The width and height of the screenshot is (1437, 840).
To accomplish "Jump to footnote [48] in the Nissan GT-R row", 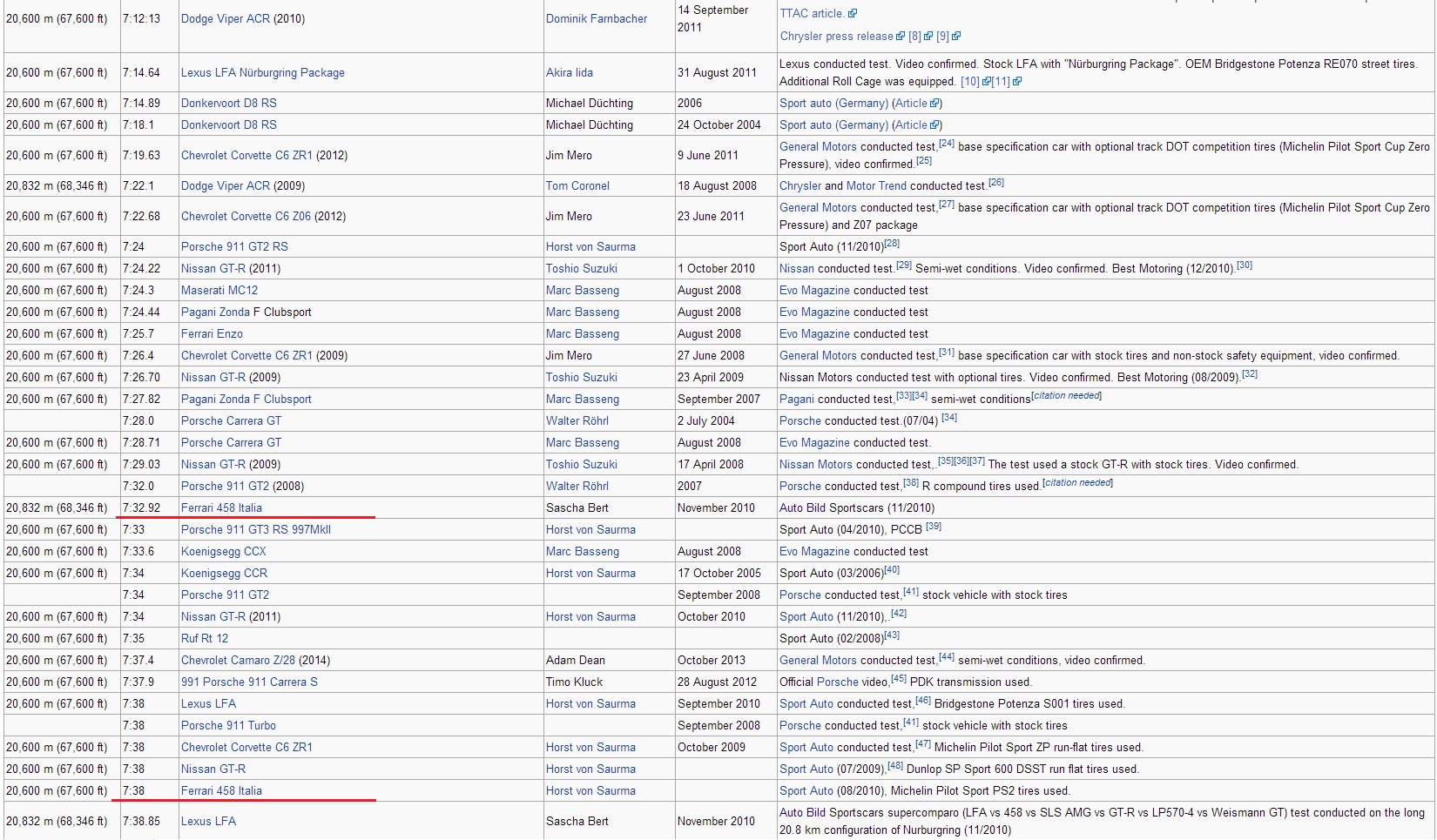I will [x=895, y=766].
